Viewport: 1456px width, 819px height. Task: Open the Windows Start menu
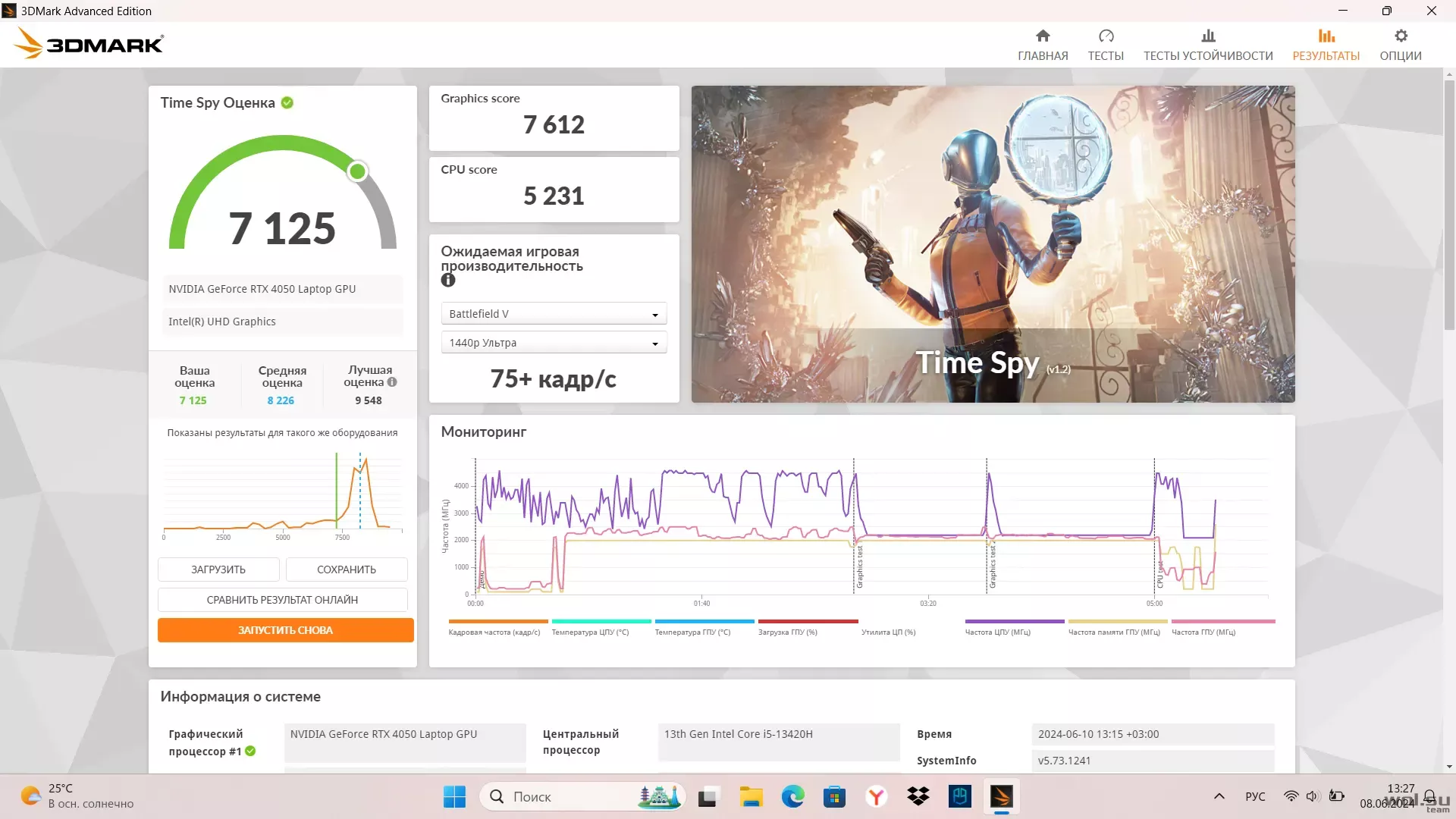tap(454, 797)
